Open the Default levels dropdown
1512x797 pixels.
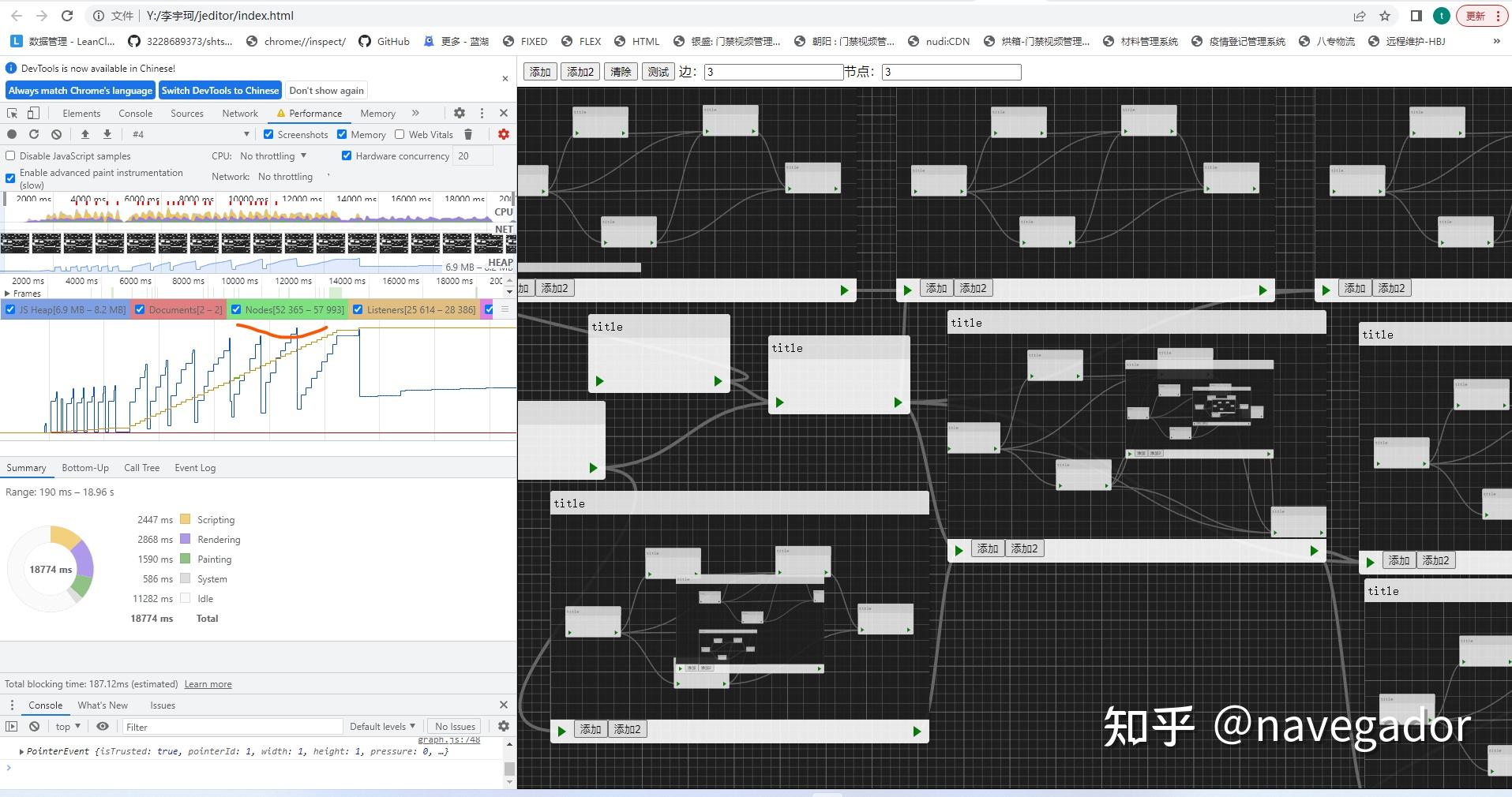tap(382, 726)
